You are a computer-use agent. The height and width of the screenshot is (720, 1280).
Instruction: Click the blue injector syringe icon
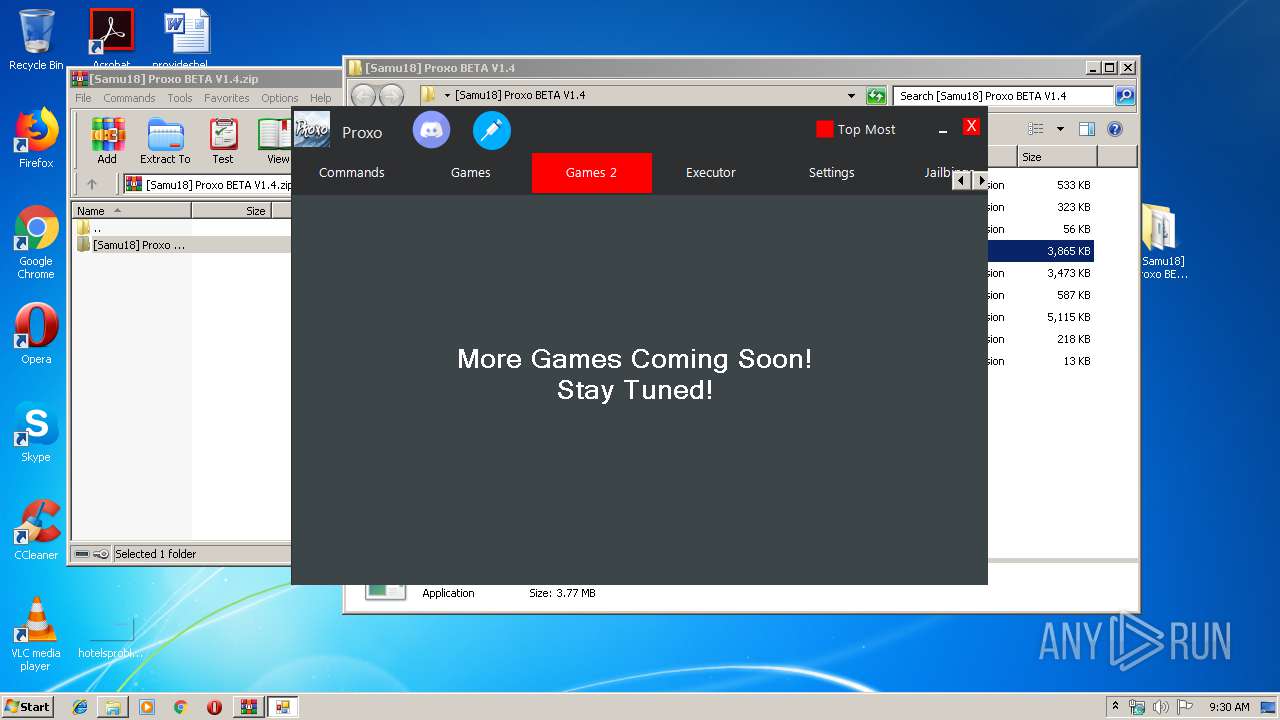[x=492, y=130]
